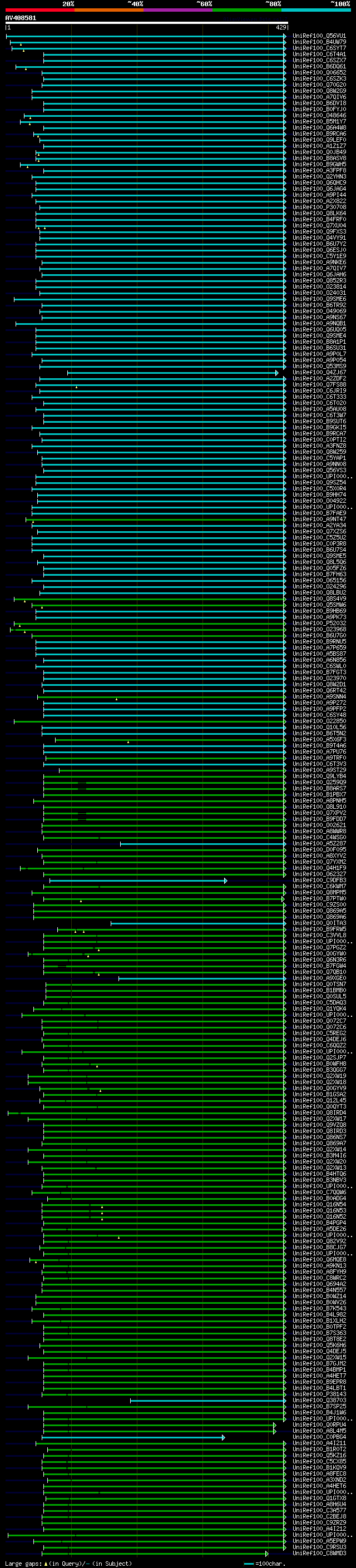Click the red ~20% identity legend segment

point(39,10)
